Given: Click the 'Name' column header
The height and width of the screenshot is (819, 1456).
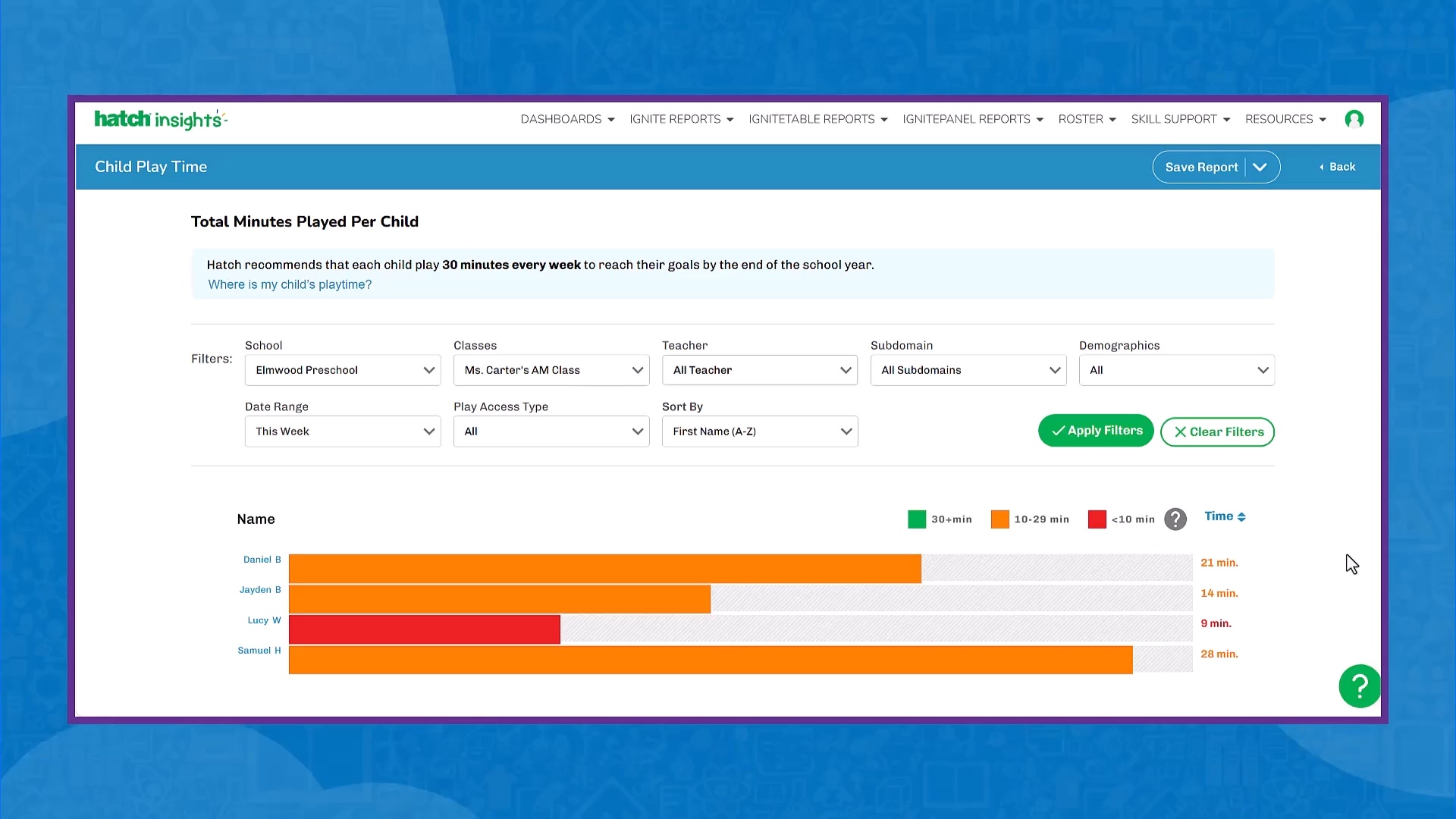Looking at the screenshot, I should point(256,519).
